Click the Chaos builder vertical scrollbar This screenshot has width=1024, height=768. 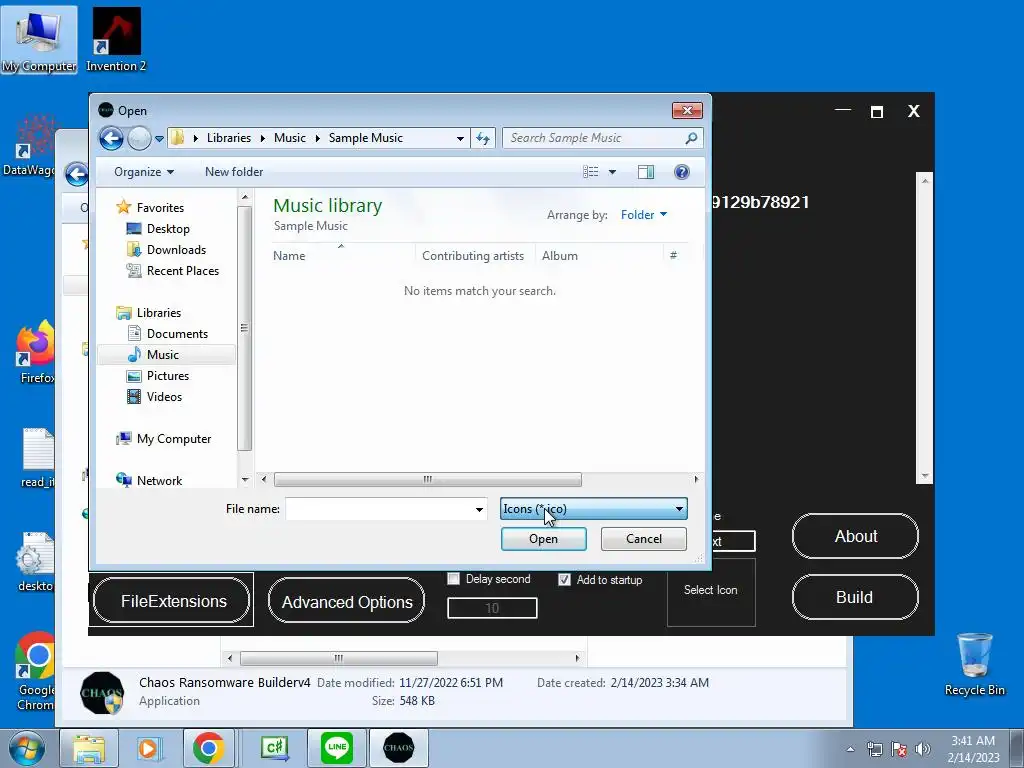pos(925,327)
